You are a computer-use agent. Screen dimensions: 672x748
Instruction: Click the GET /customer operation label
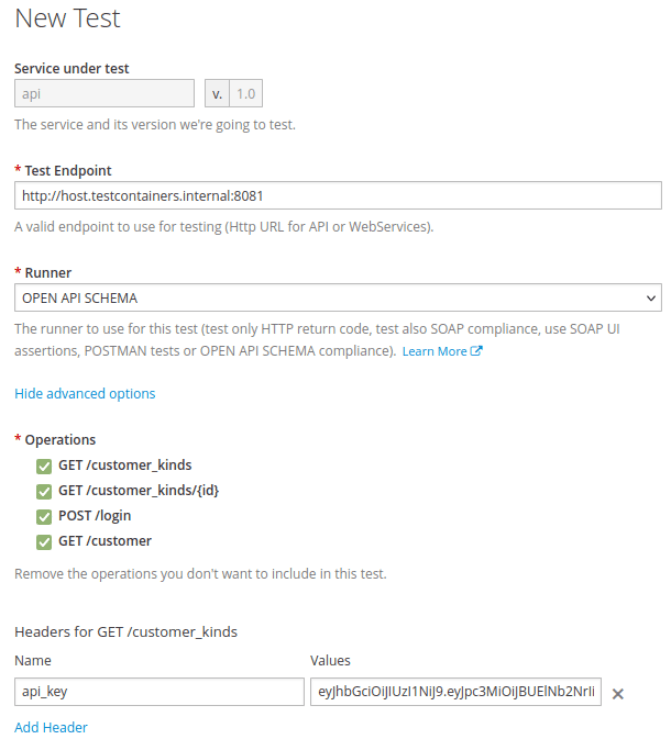[x=105, y=541]
